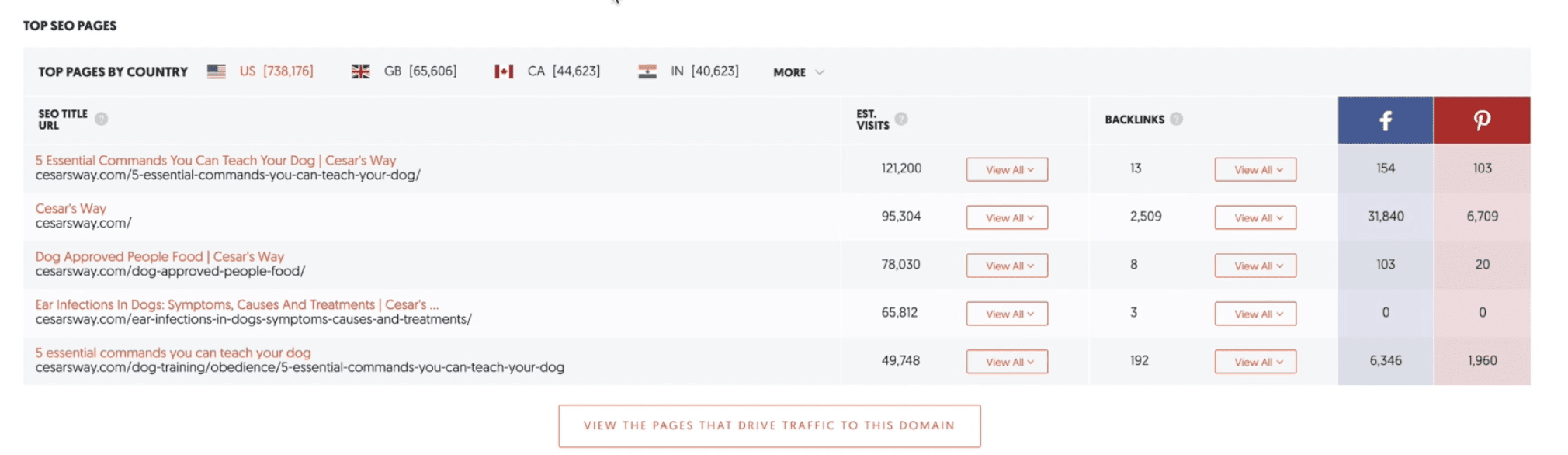Expand View All visits on the ear infections row

pos(1007,314)
